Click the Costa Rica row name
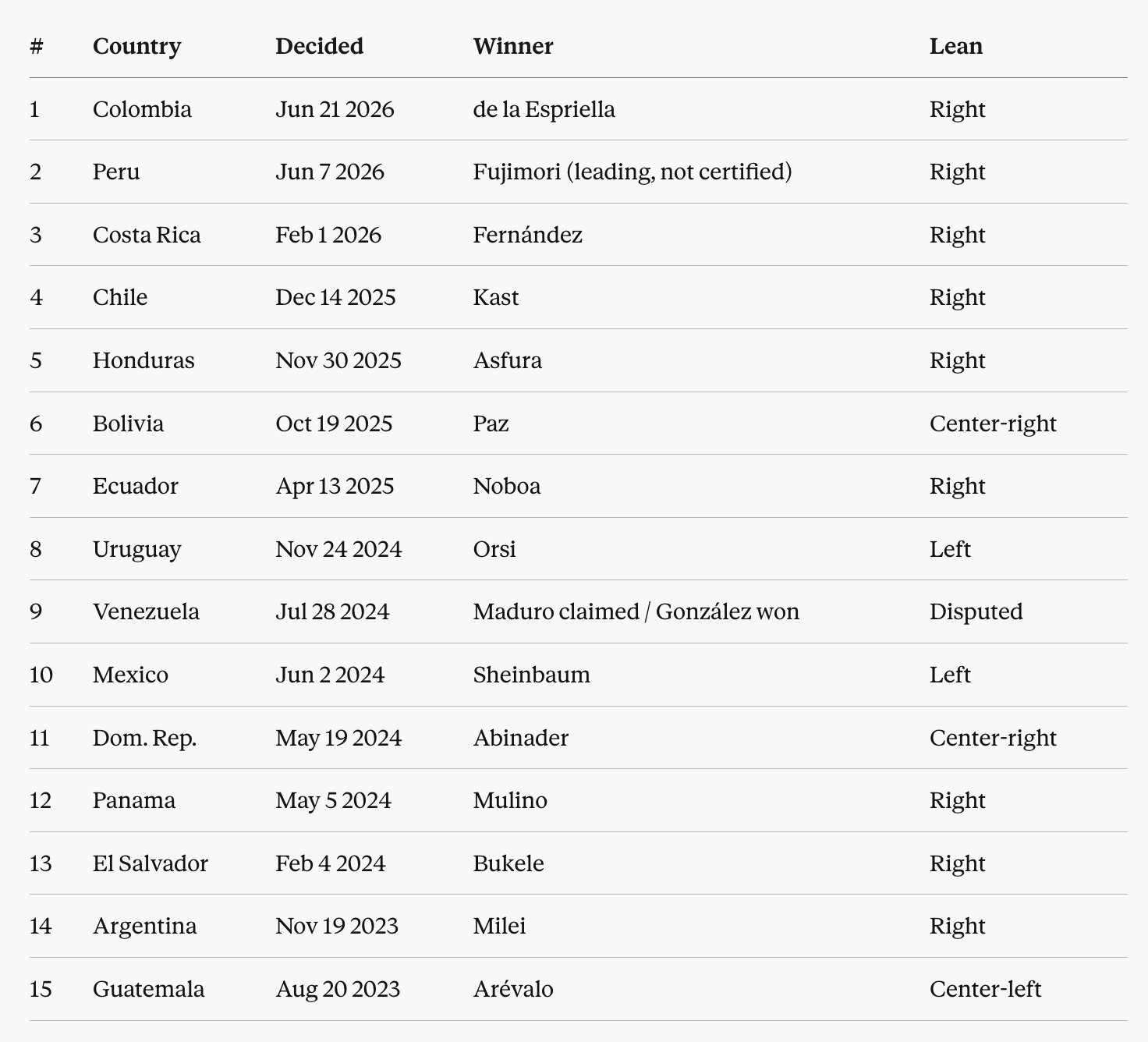 (147, 235)
